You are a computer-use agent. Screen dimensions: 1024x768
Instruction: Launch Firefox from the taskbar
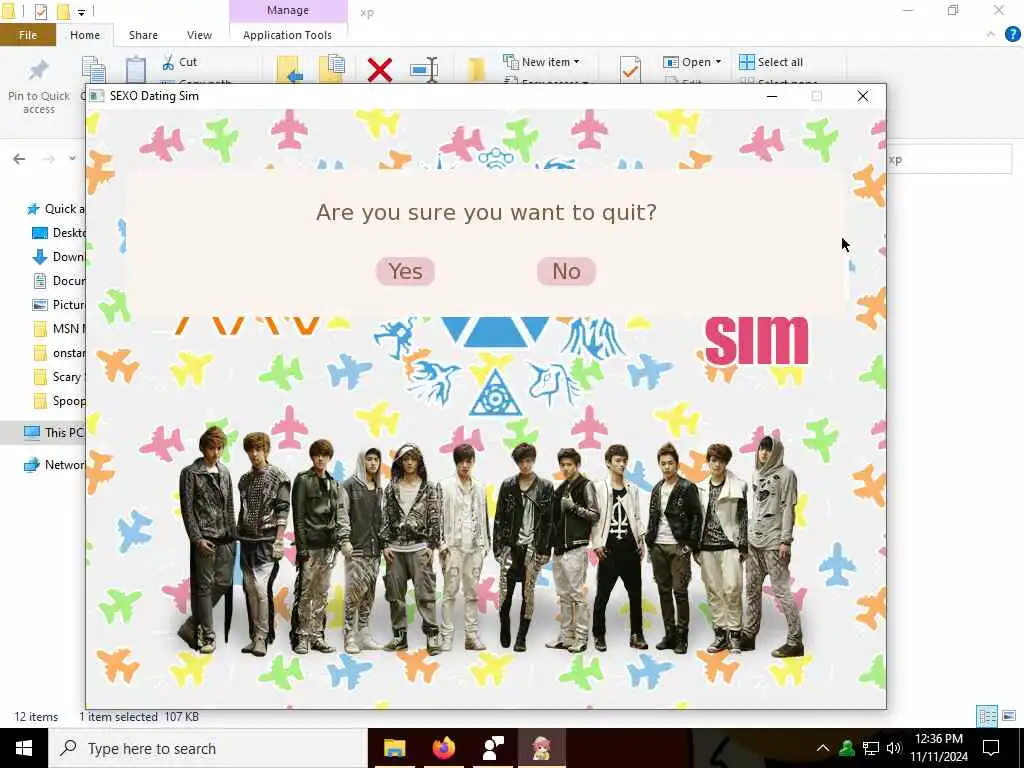(443, 748)
